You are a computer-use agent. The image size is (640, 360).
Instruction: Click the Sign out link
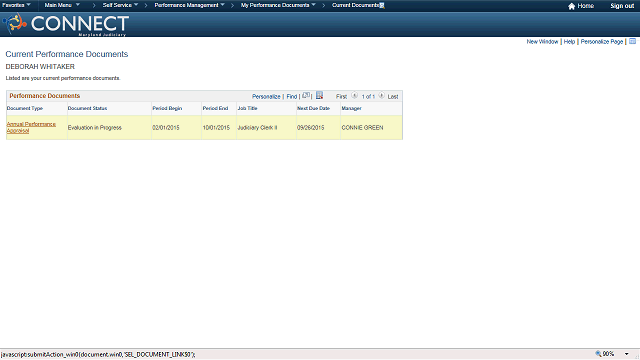pos(622,6)
